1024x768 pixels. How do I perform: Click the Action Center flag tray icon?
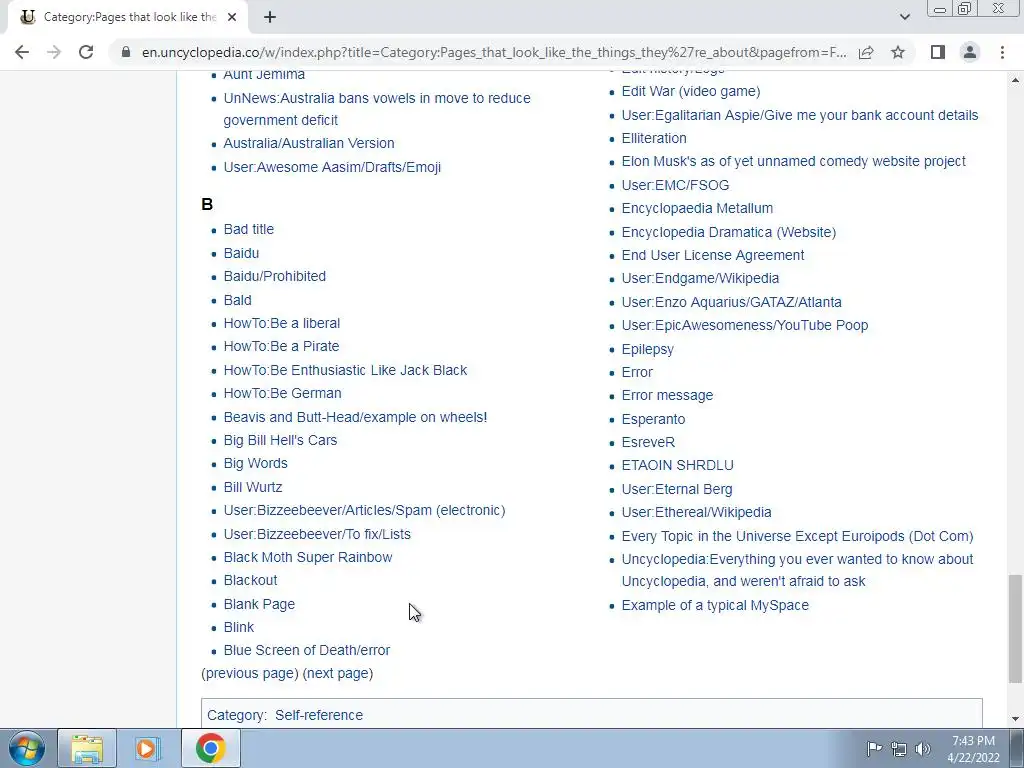coord(874,749)
